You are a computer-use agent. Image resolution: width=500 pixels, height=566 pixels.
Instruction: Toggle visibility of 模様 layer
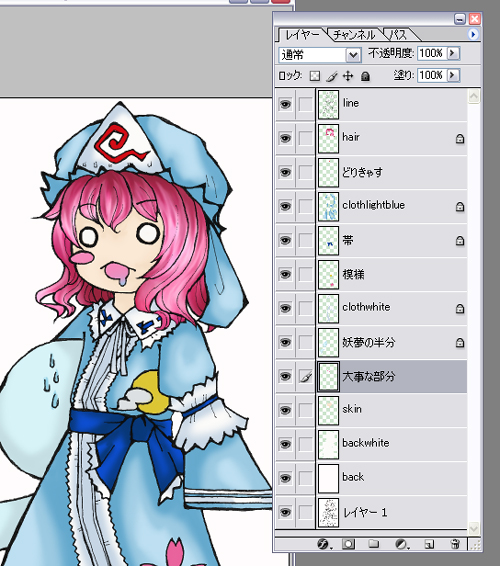pyautogui.click(x=285, y=274)
